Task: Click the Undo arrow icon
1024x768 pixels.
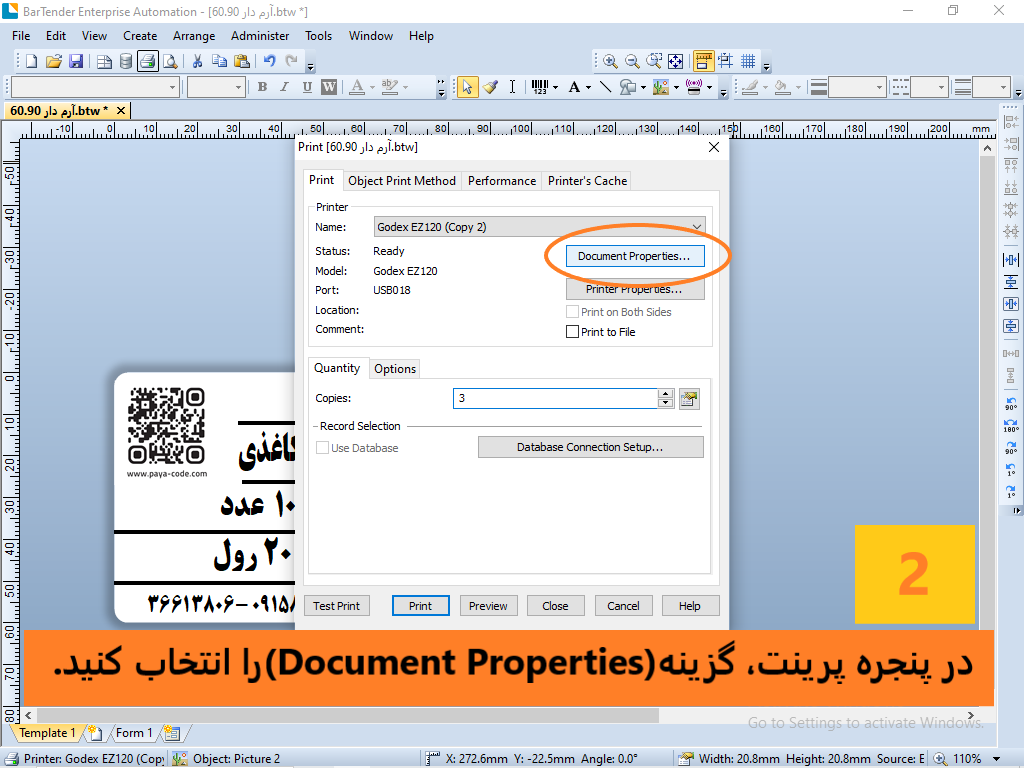Action: pos(269,61)
